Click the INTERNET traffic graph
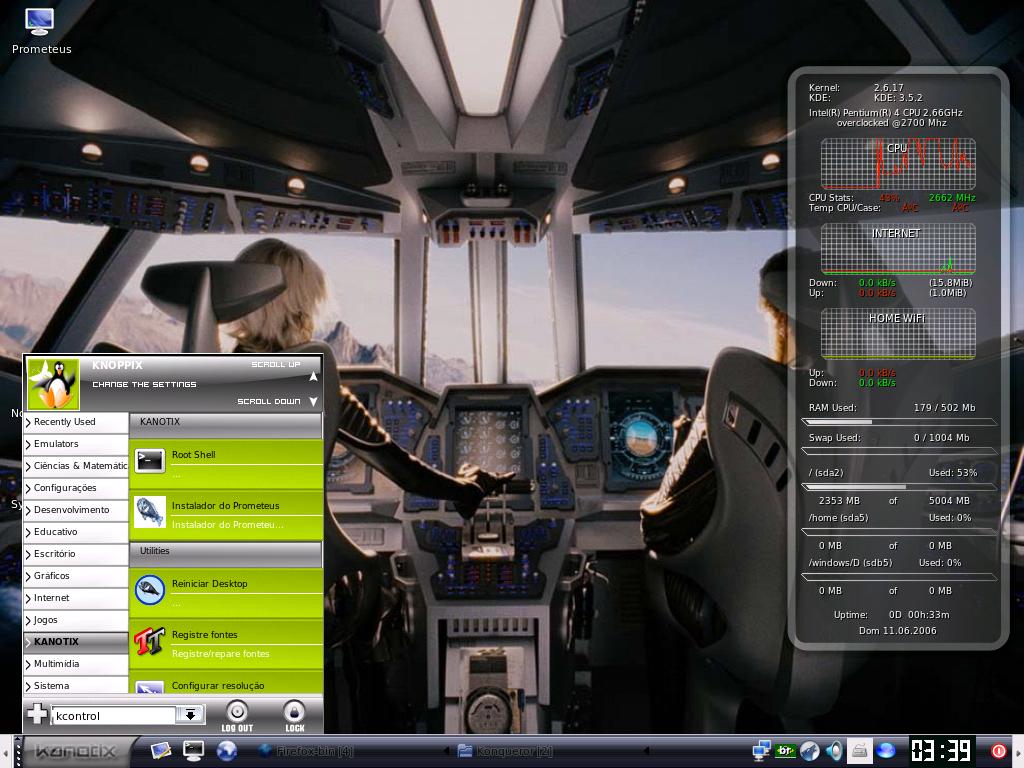The image size is (1024, 768). pyautogui.click(x=898, y=249)
